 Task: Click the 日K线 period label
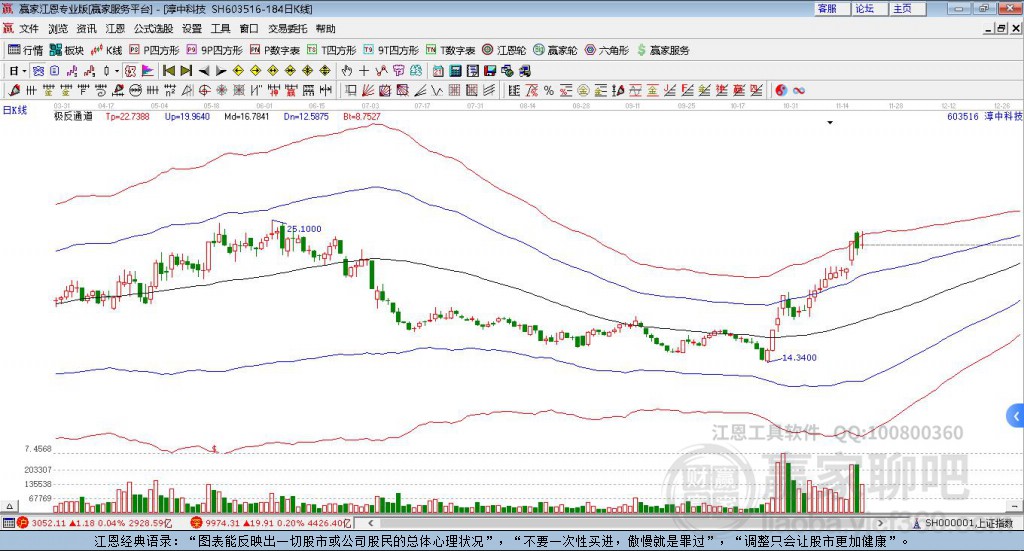point(14,110)
